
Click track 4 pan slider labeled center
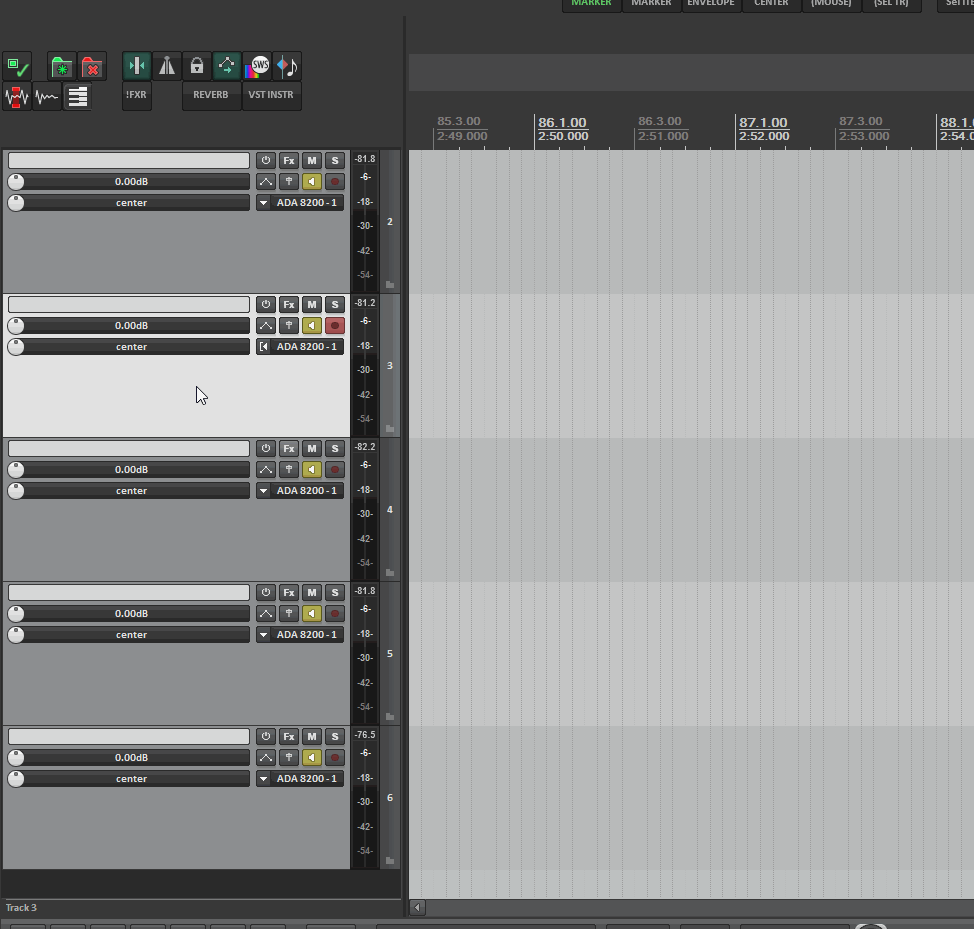click(129, 491)
